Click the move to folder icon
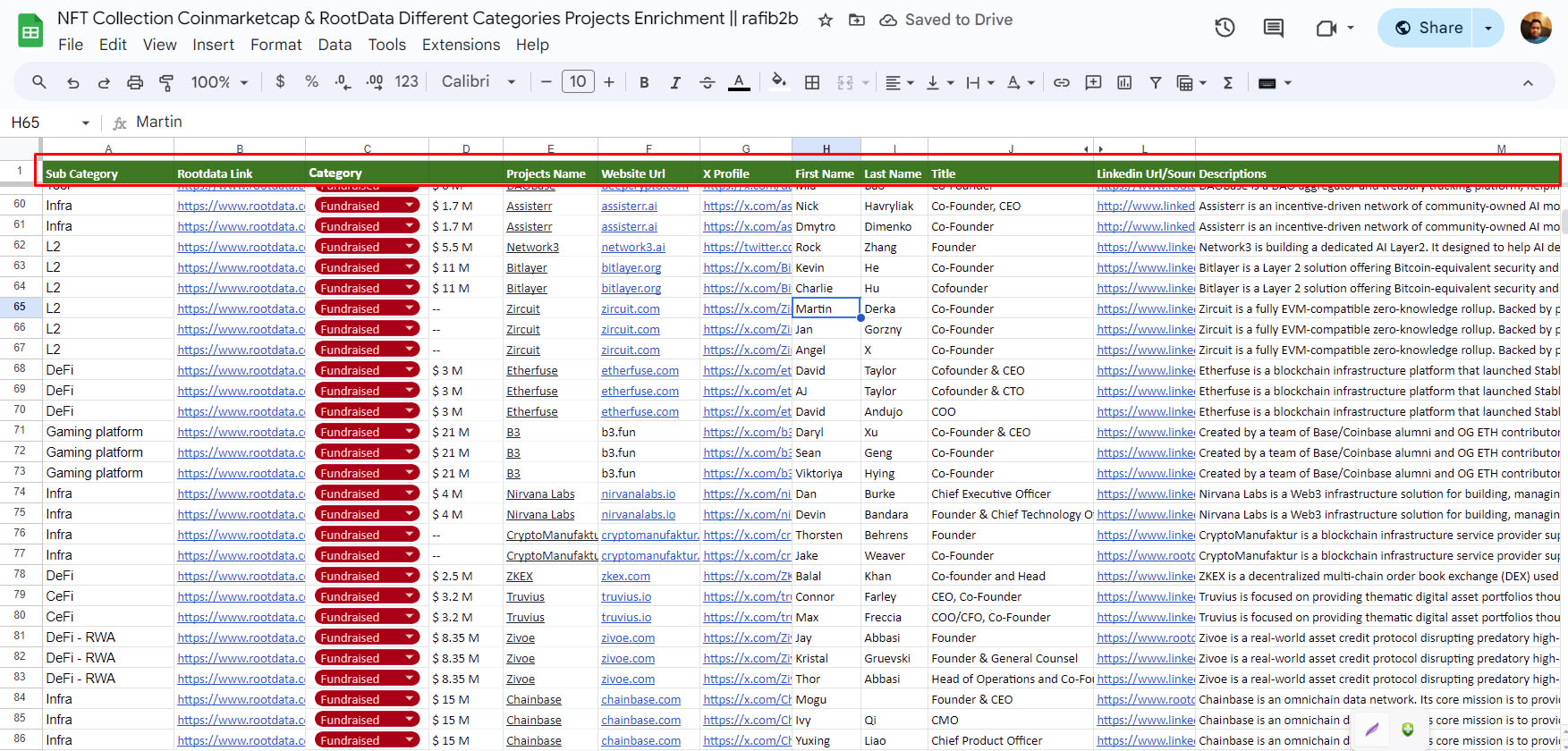Screen dimensions: 1568x751 pyautogui.click(x=857, y=20)
